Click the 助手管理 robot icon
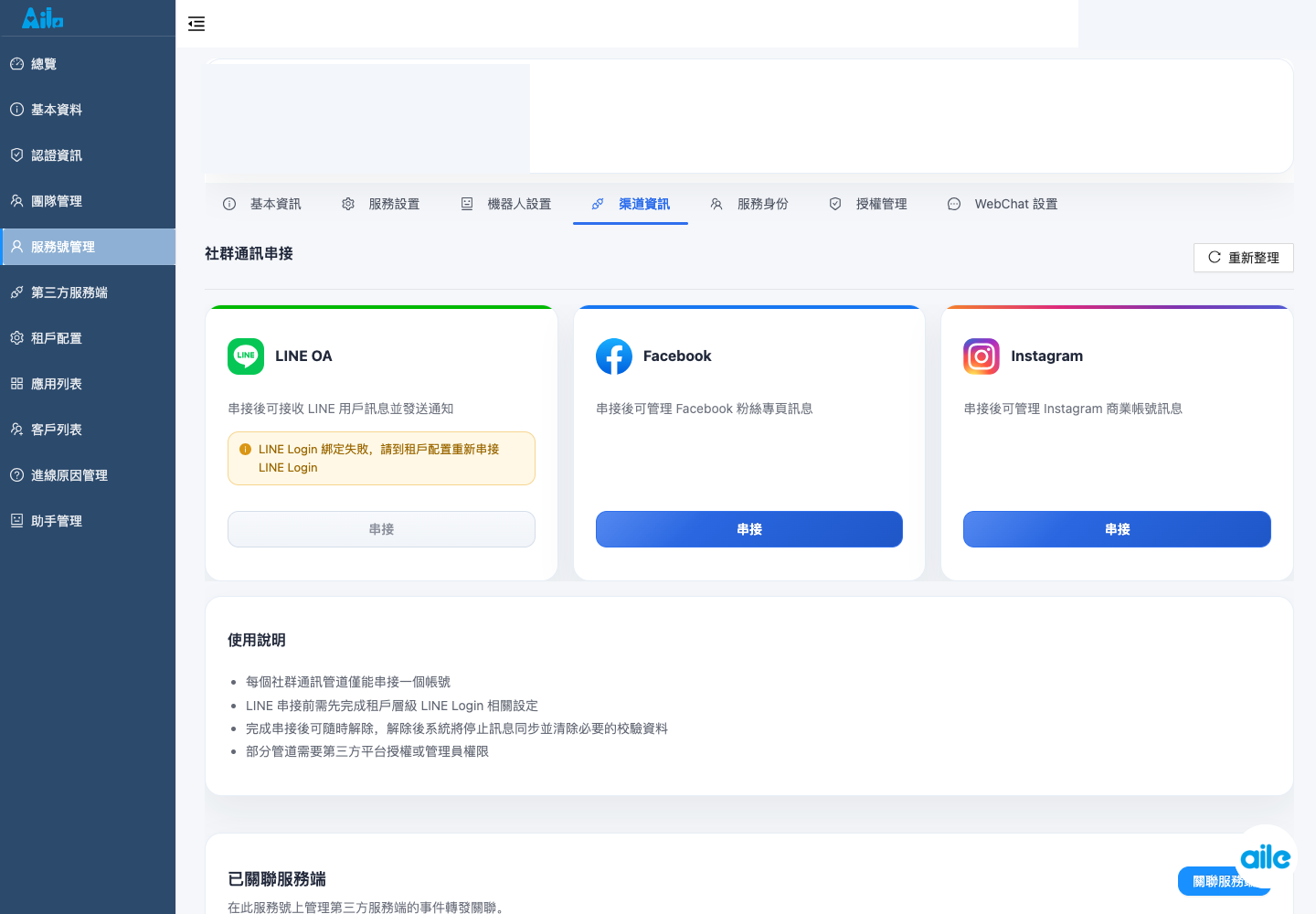Image resolution: width=1316 pixels, height=914 pixels. (x=16, y=521)
